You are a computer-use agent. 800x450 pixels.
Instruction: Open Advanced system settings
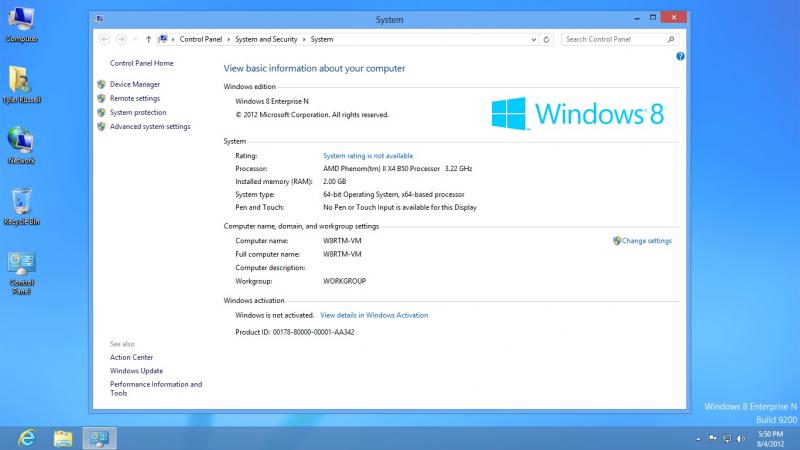tap(150, 127)
